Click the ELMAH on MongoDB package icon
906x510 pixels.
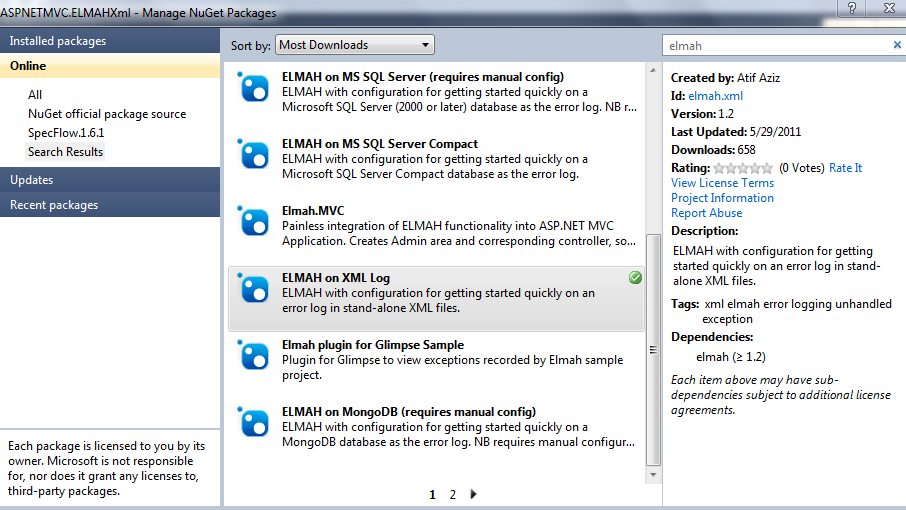pos(254,423)
